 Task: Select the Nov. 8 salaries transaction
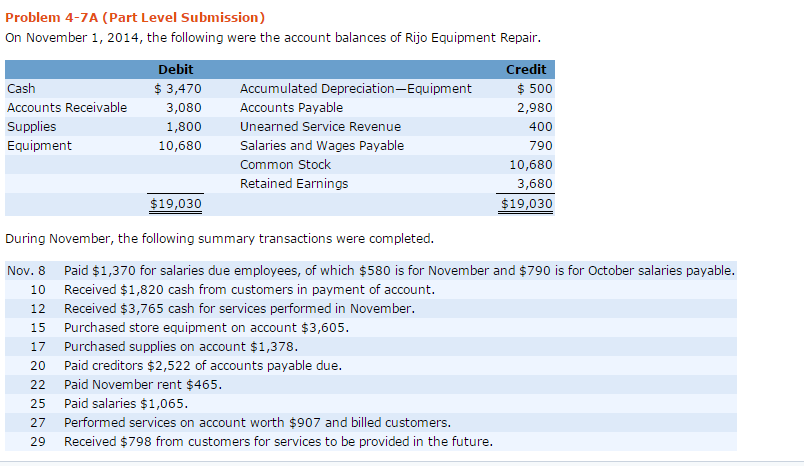(x=399, y=270)
